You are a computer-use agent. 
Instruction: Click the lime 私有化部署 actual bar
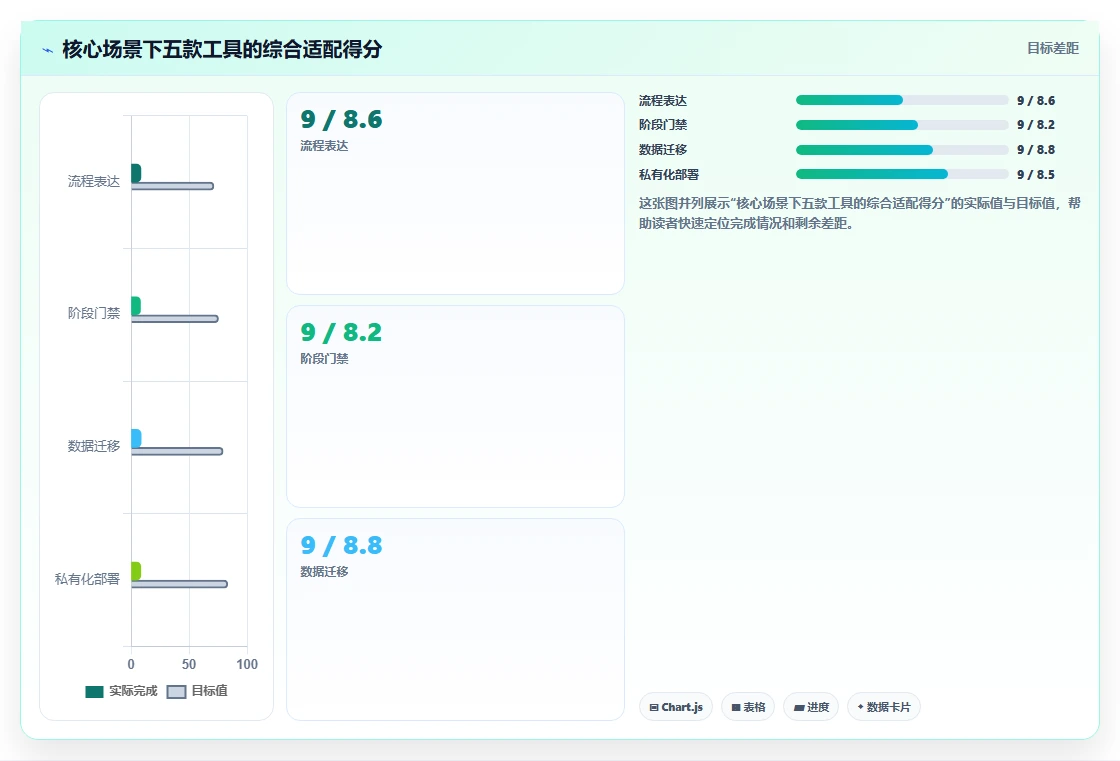pyautogui.click(x=136, y=571)
